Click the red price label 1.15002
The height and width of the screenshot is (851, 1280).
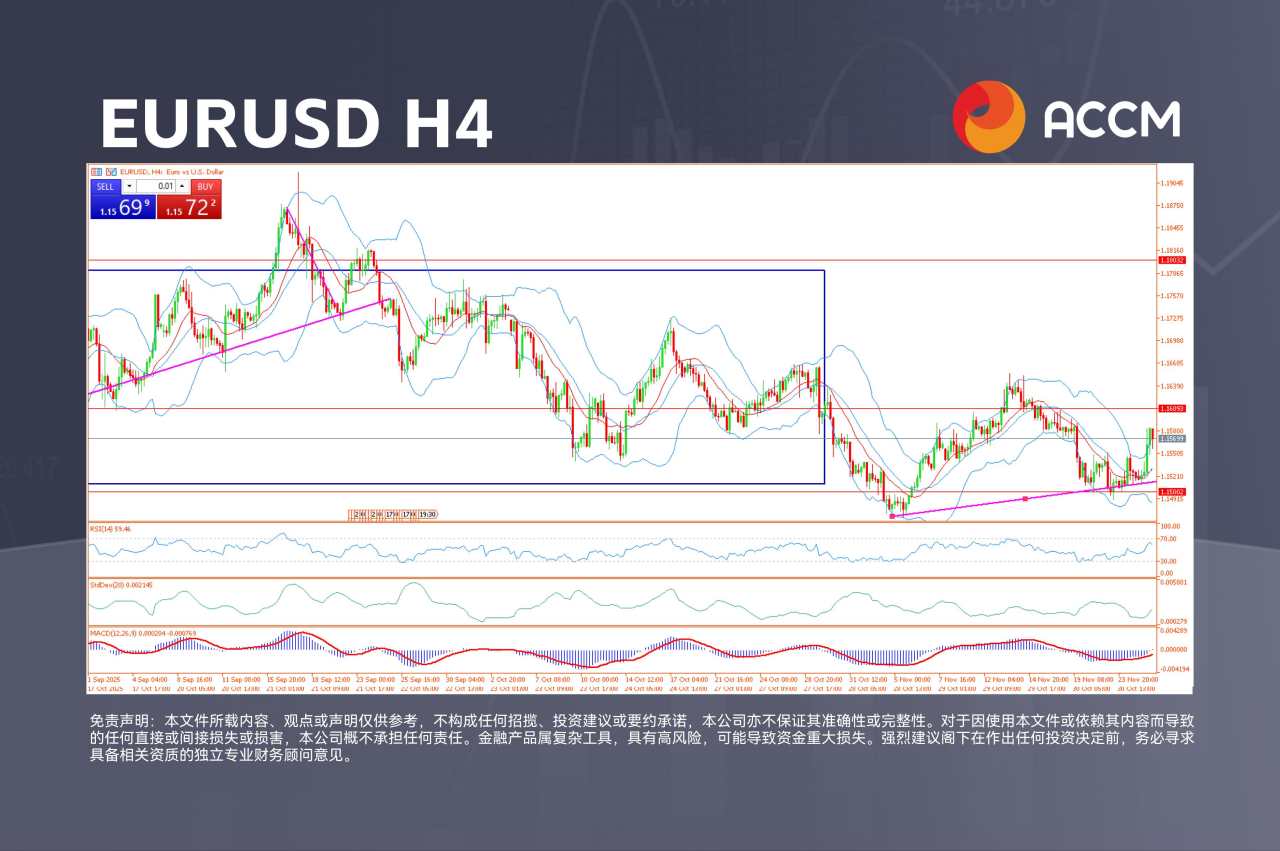click(x=1170, y=491)
